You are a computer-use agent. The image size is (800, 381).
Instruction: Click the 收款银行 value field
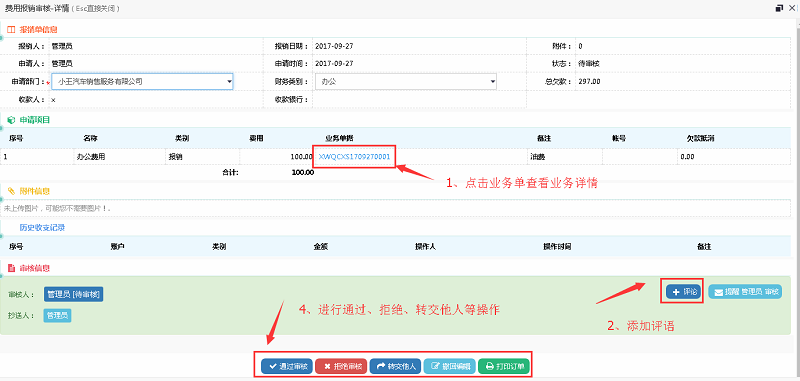[x=419, y=99]
